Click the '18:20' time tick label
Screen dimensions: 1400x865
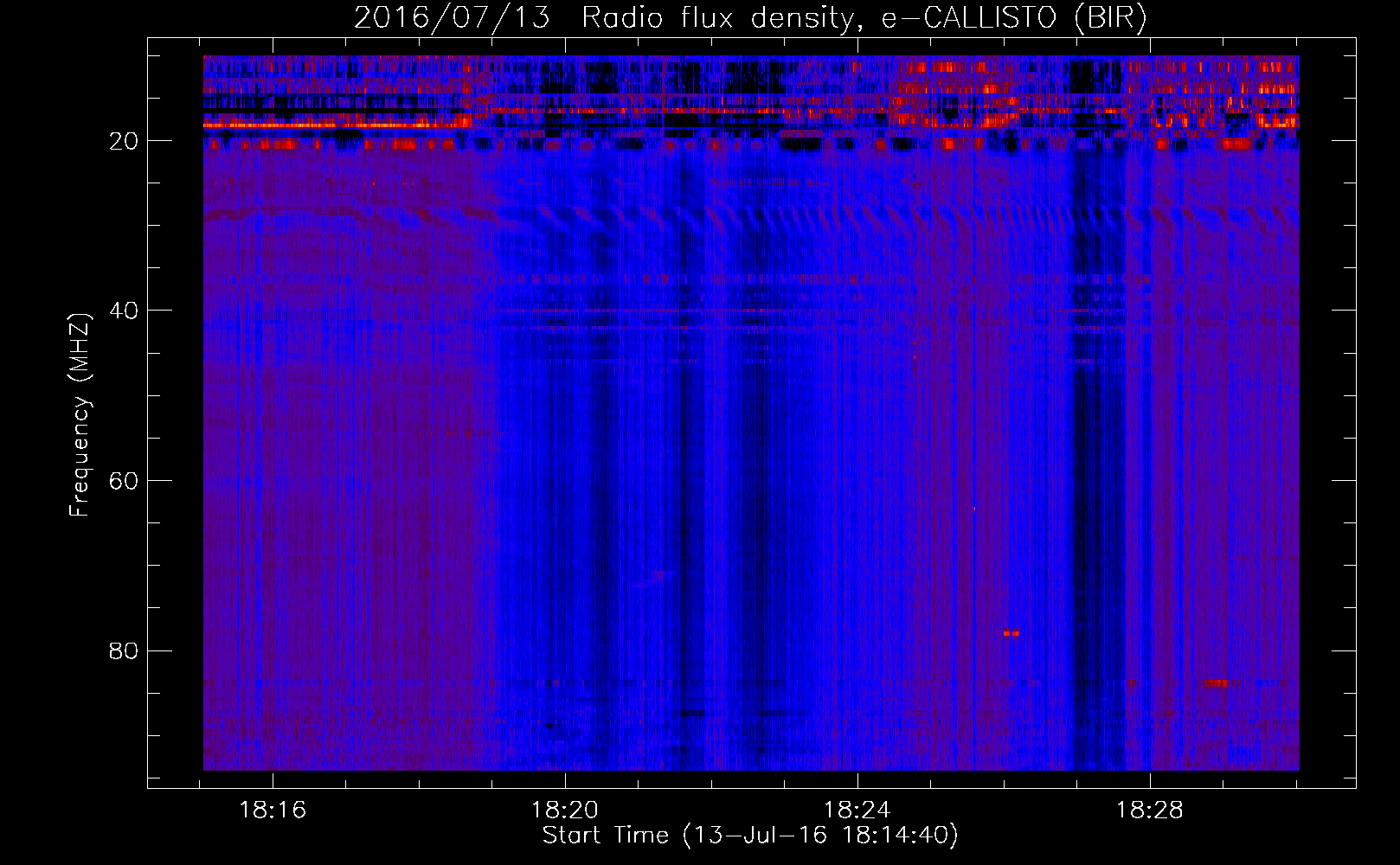pyautogui.click(x=565, y=811)
